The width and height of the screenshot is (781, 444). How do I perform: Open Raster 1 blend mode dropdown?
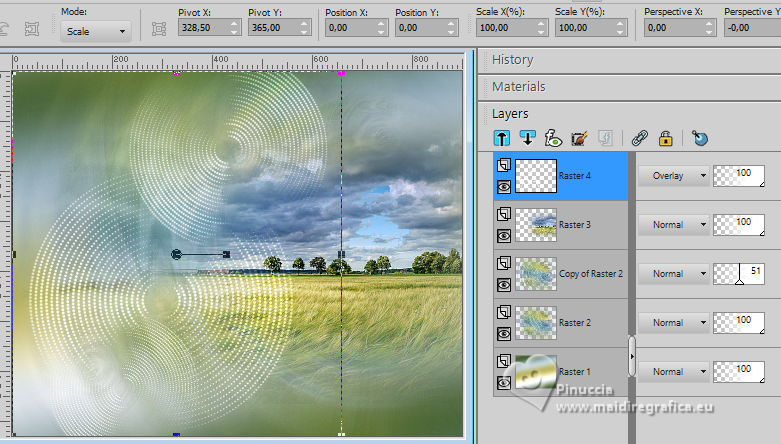coord(673,371)
